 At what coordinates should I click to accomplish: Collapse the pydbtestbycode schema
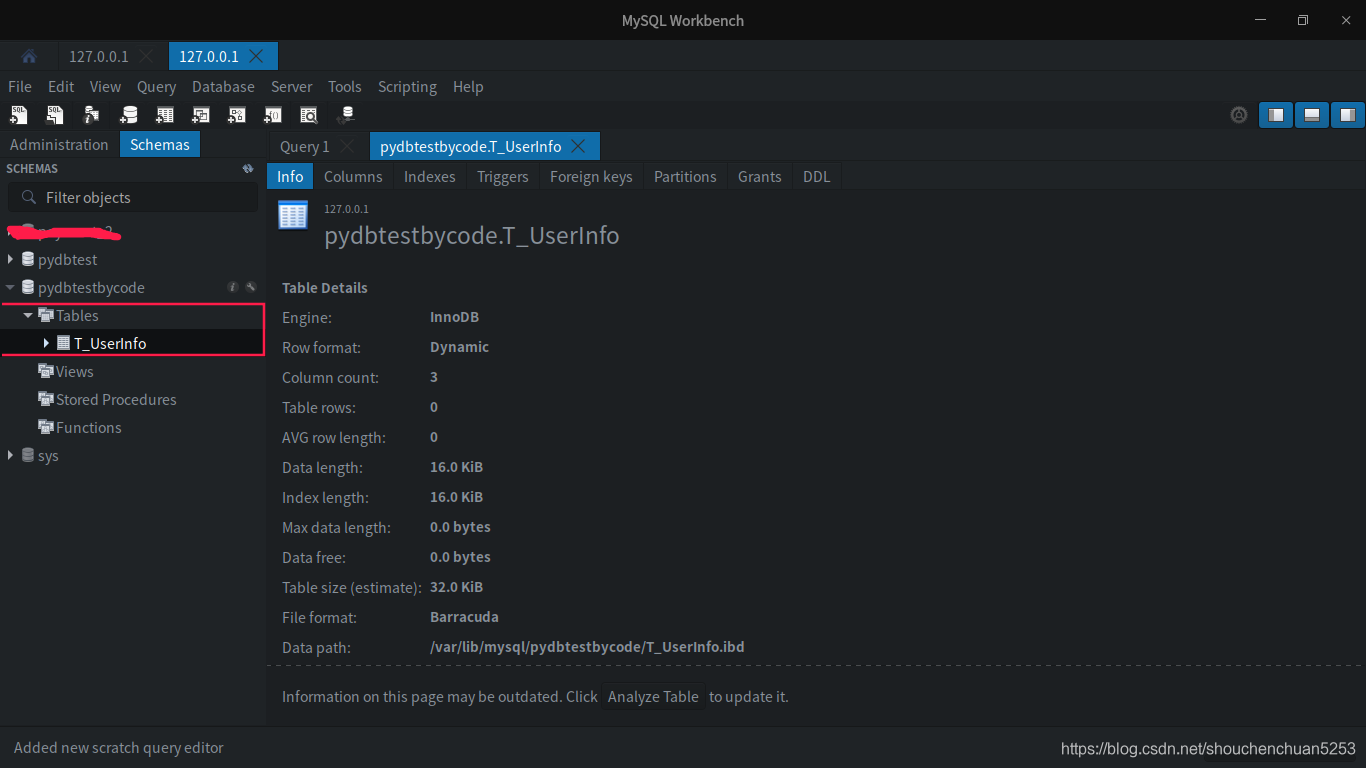[11, 287]
